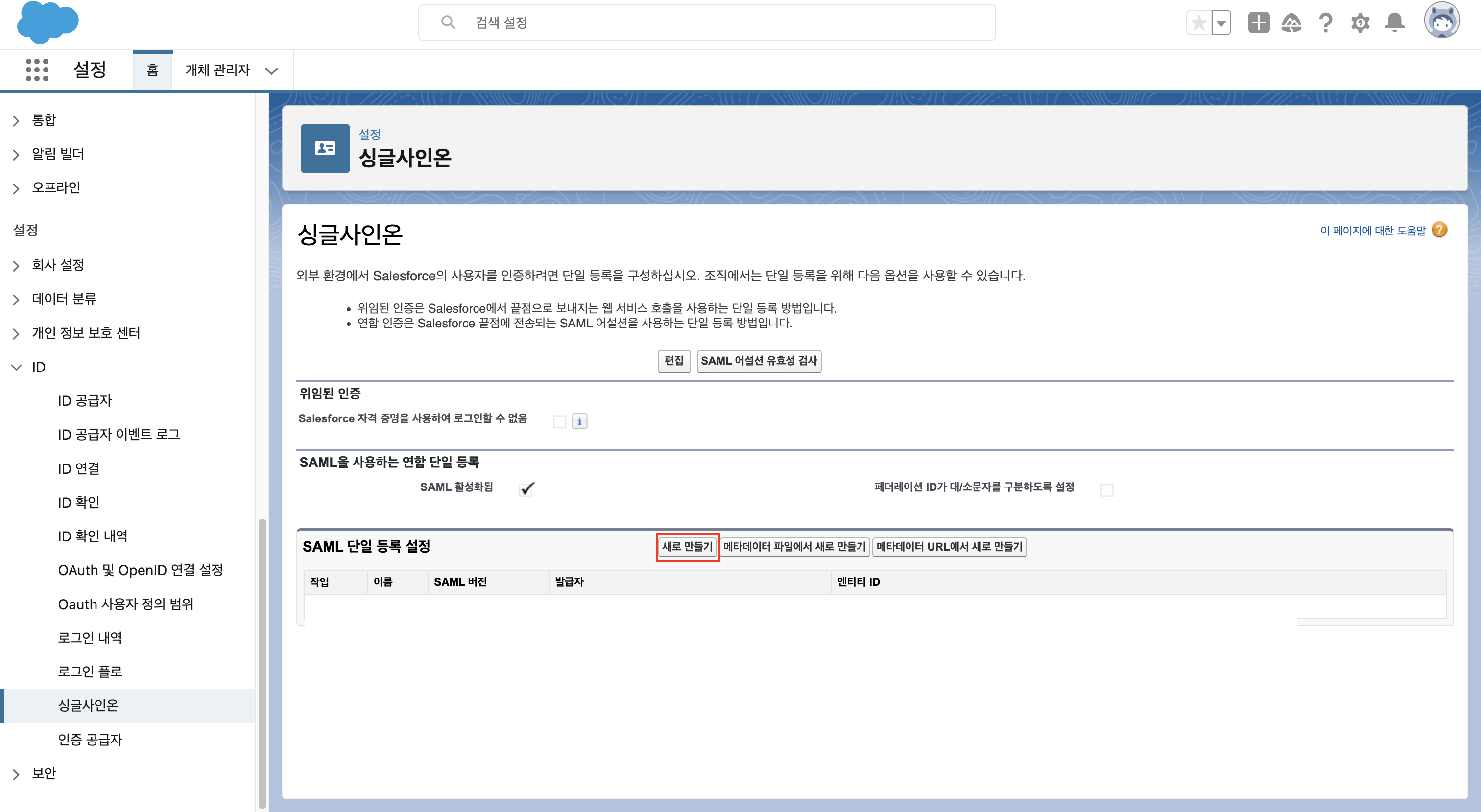
Task: Open the App Launcher dots icon
Action: pos(37,70)
